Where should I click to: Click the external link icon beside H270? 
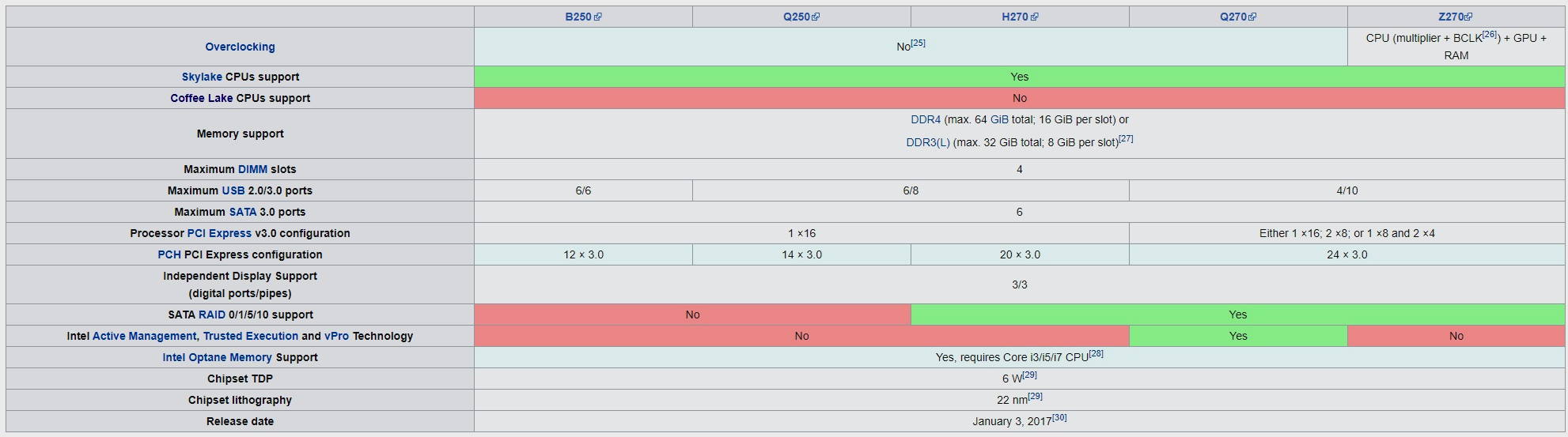[1035, 17]
